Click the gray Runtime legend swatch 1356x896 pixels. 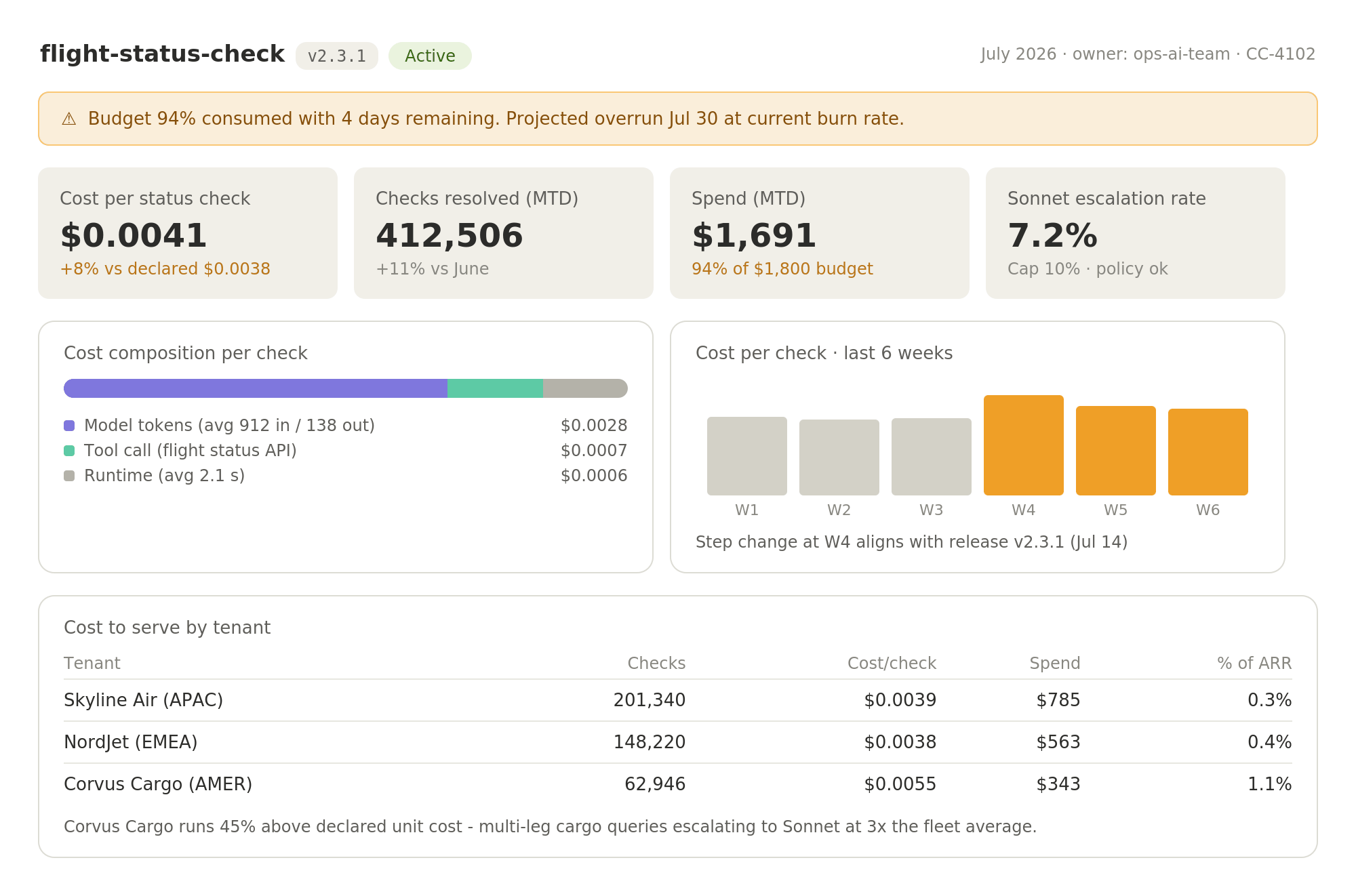point(69,476)
